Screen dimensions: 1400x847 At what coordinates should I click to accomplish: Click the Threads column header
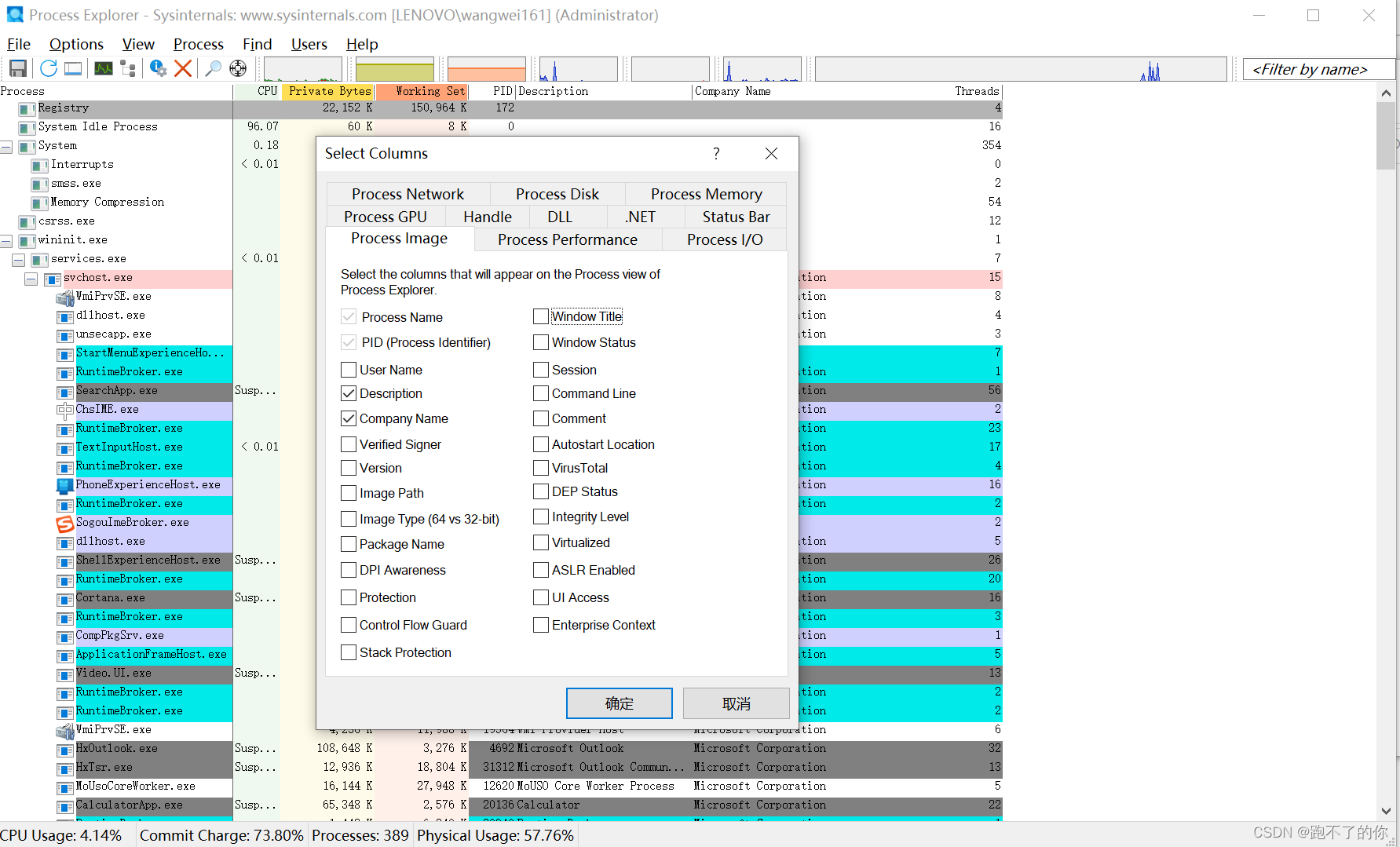point(976,91)
